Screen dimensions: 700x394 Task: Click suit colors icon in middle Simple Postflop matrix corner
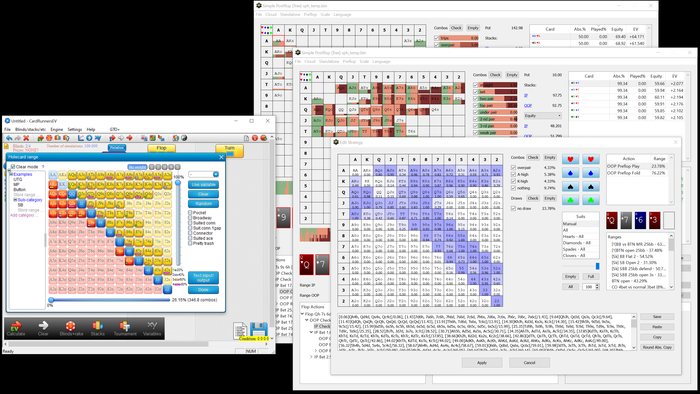coord(305,77)
